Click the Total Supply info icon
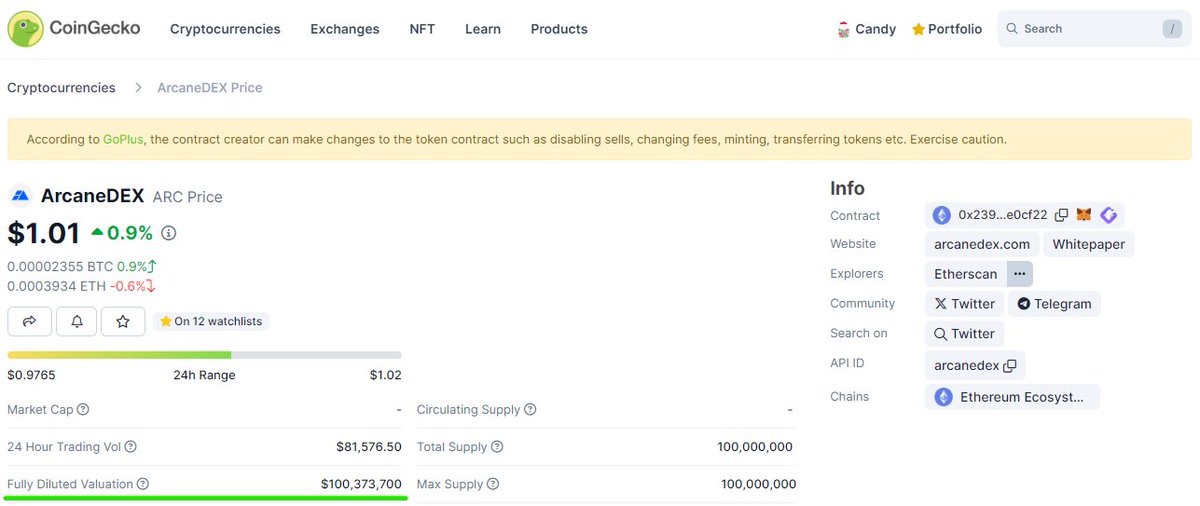Viewport: 1200px width, 506px height. coord(497,447)
